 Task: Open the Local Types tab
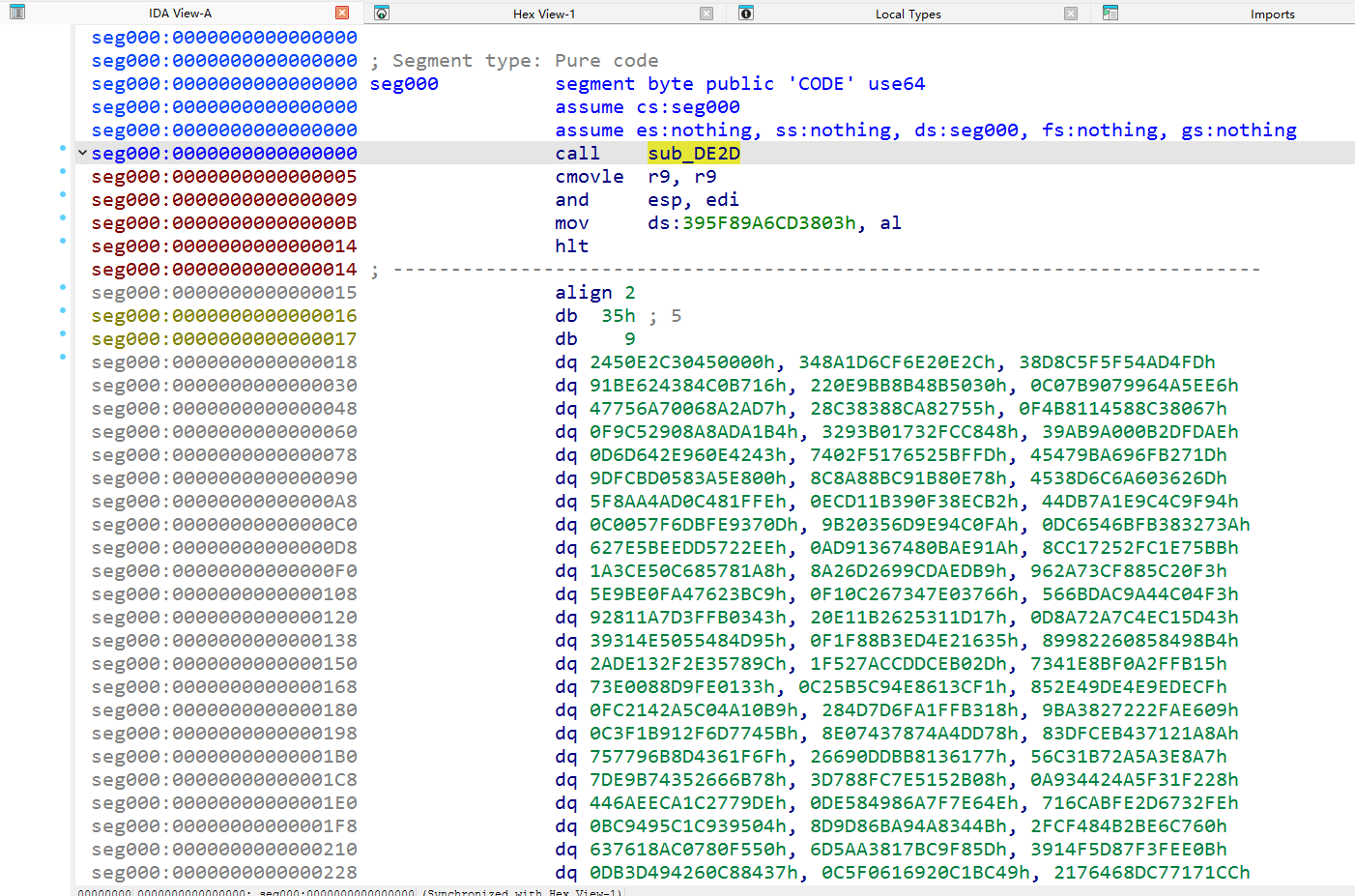908,14
